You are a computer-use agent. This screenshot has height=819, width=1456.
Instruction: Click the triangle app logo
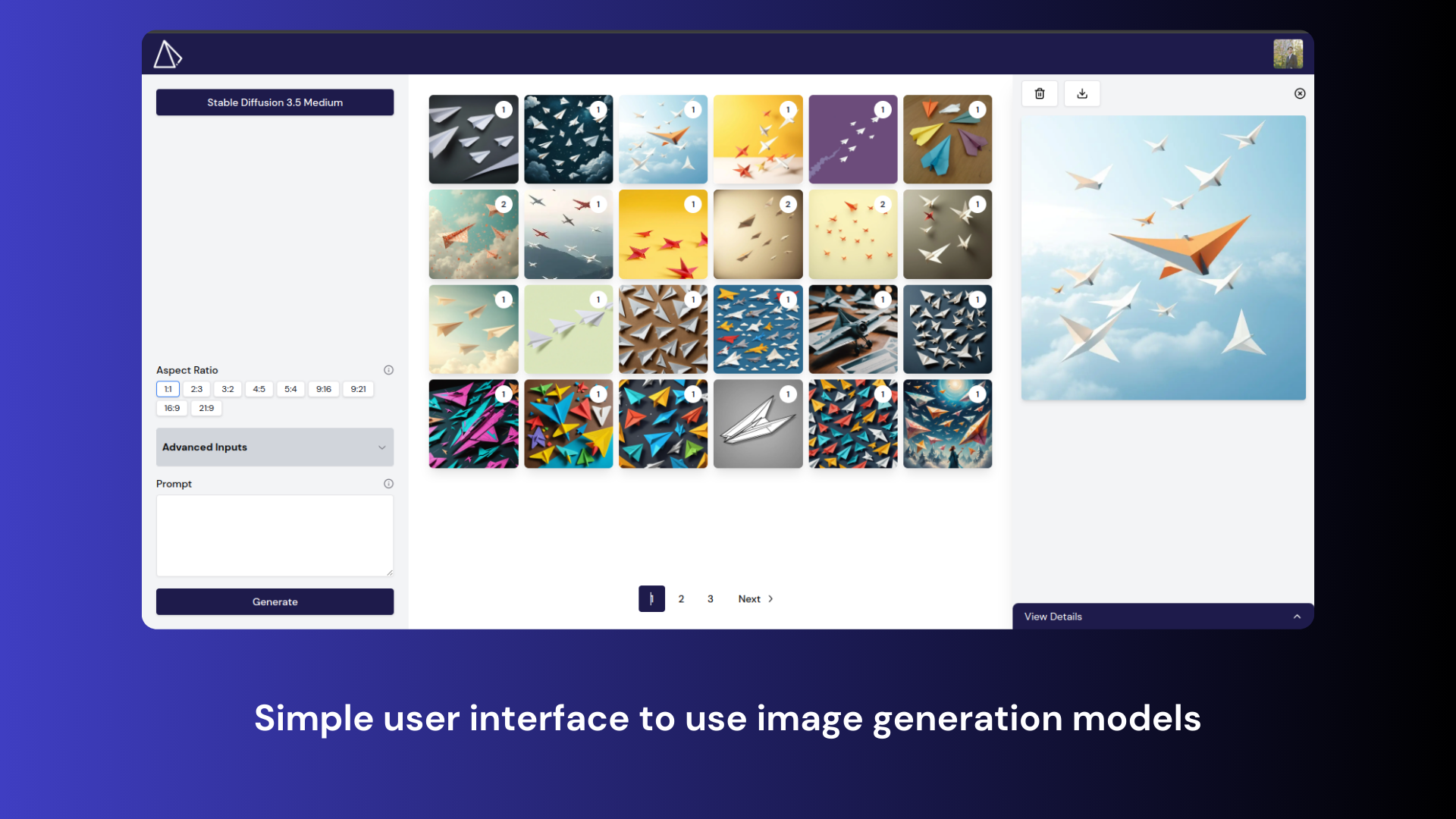pyautogui.click(x=168, y=55)
